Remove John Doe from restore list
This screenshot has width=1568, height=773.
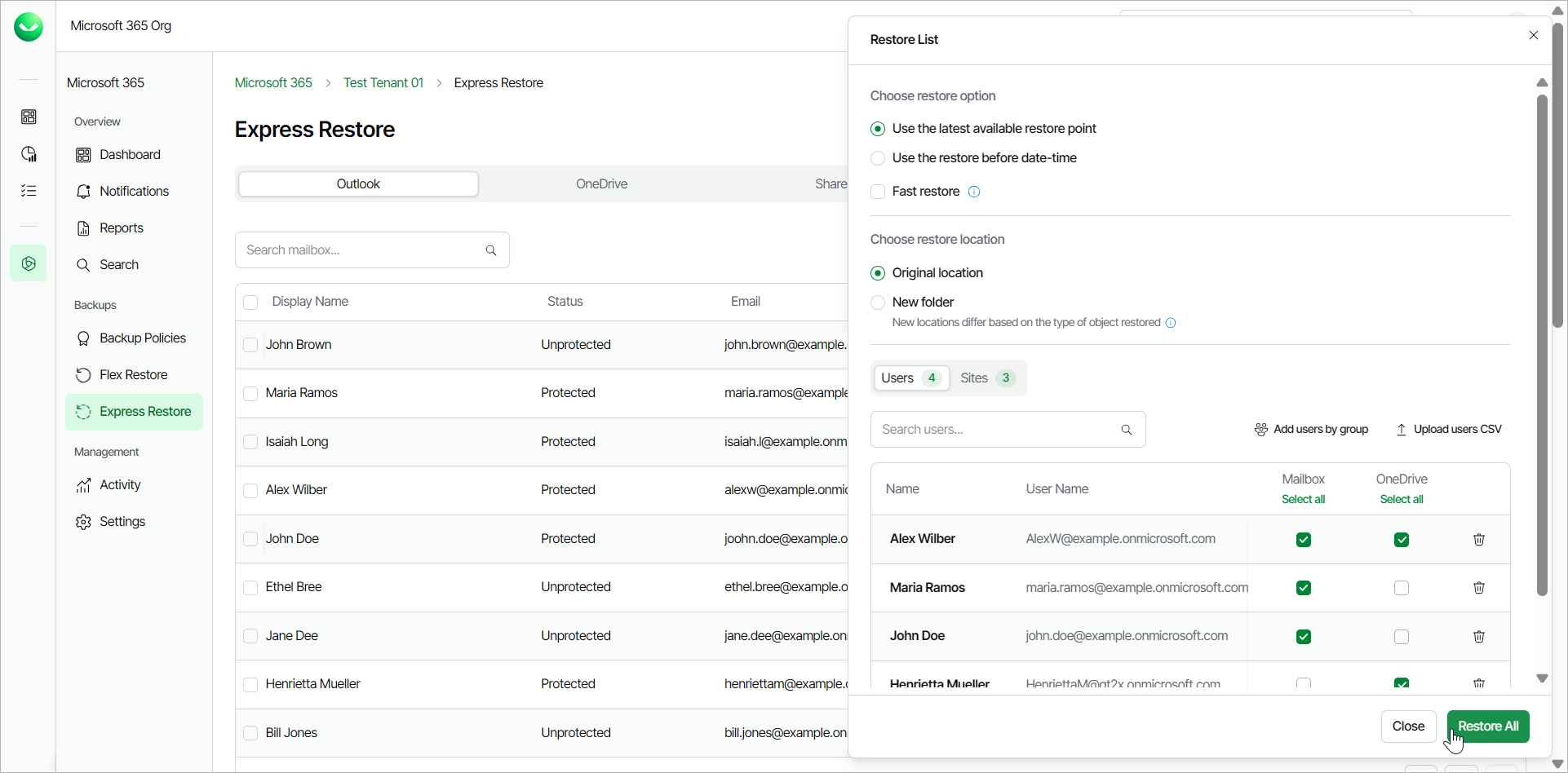pyautogui.click(x=1479, y=636)
